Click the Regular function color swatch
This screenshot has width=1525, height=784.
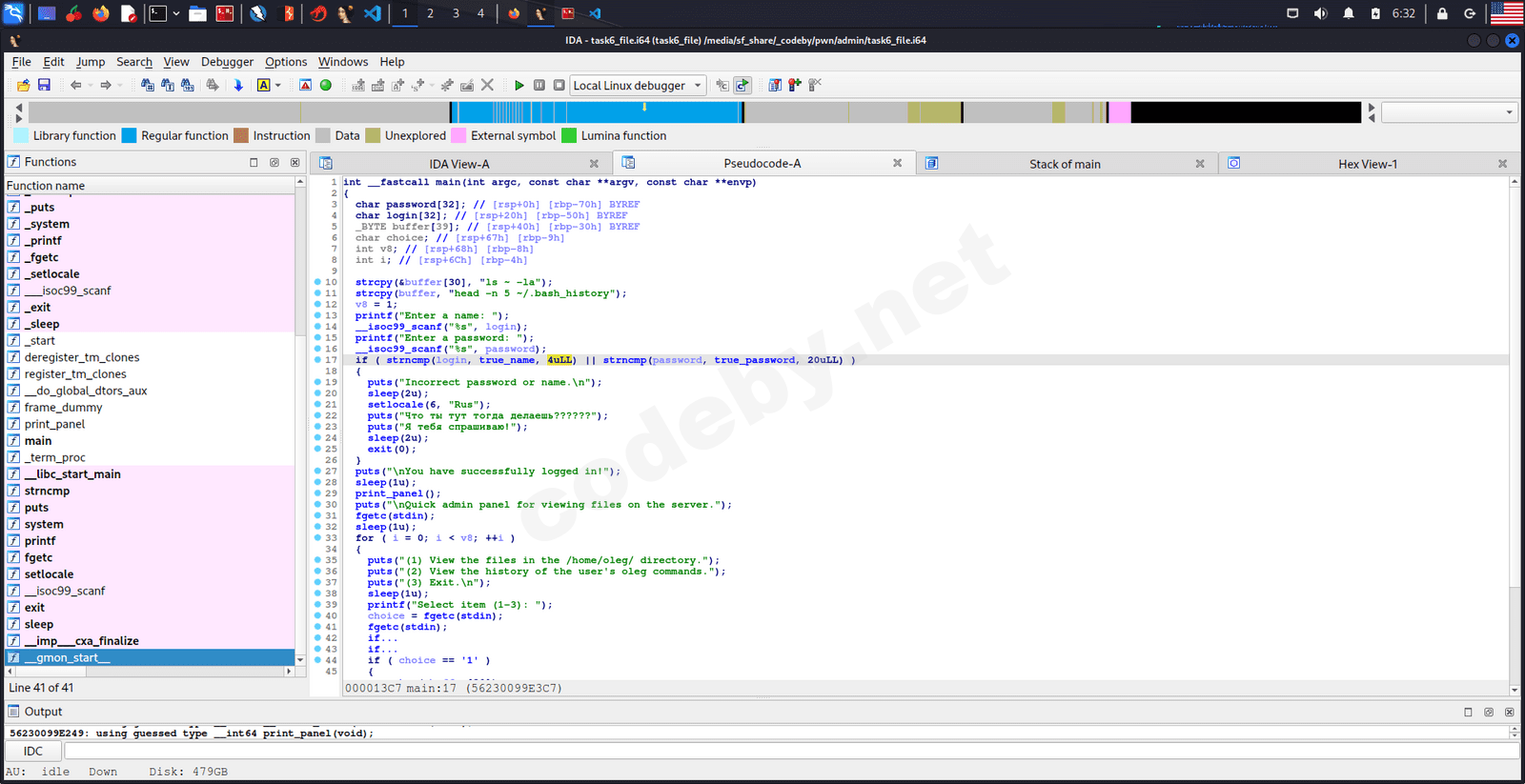pos(130,135)
